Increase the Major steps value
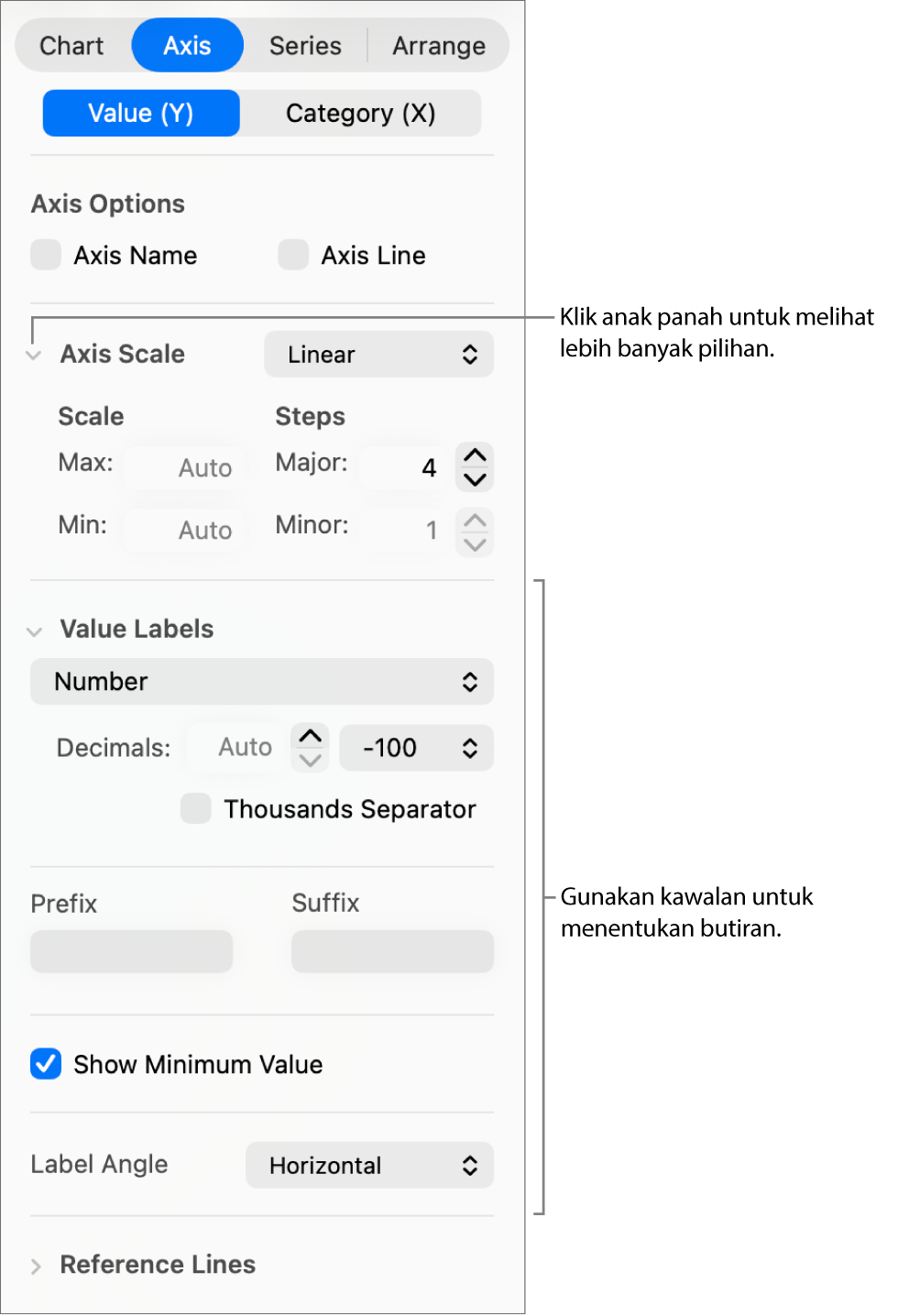This screenshot has height=1316, width=909. (x=475, y=455)
